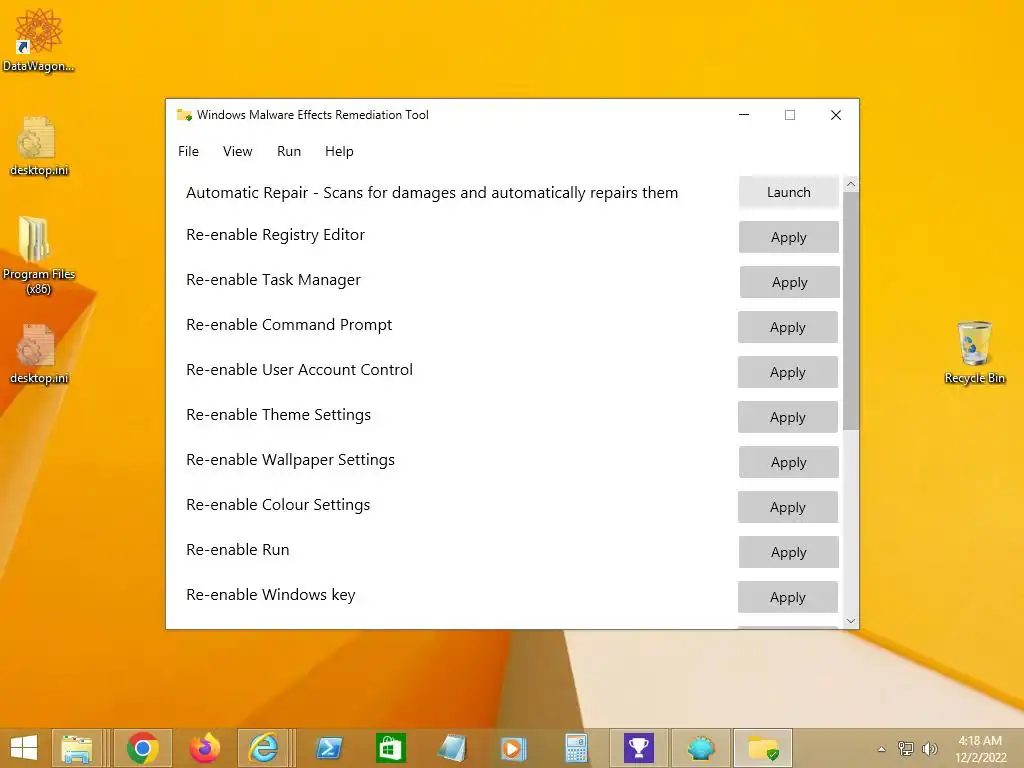This screenshot has width=1024, height=768.
Task: Apply Re-enable Wallpaper Settings
Action: point(789,462)
